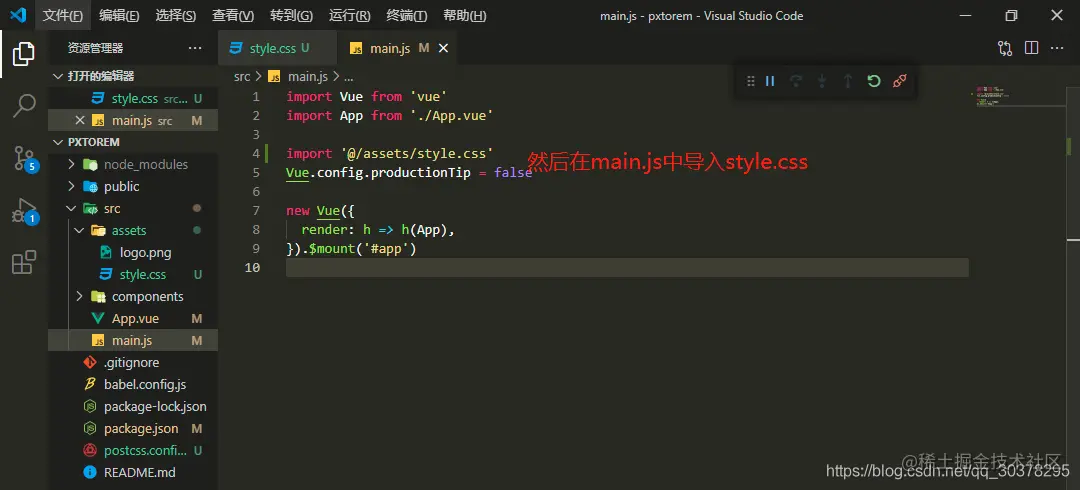The height and width of the screenshot is (490, 1080).
Task: Switch to the style.css editor tab
Action: pos(278,48)
